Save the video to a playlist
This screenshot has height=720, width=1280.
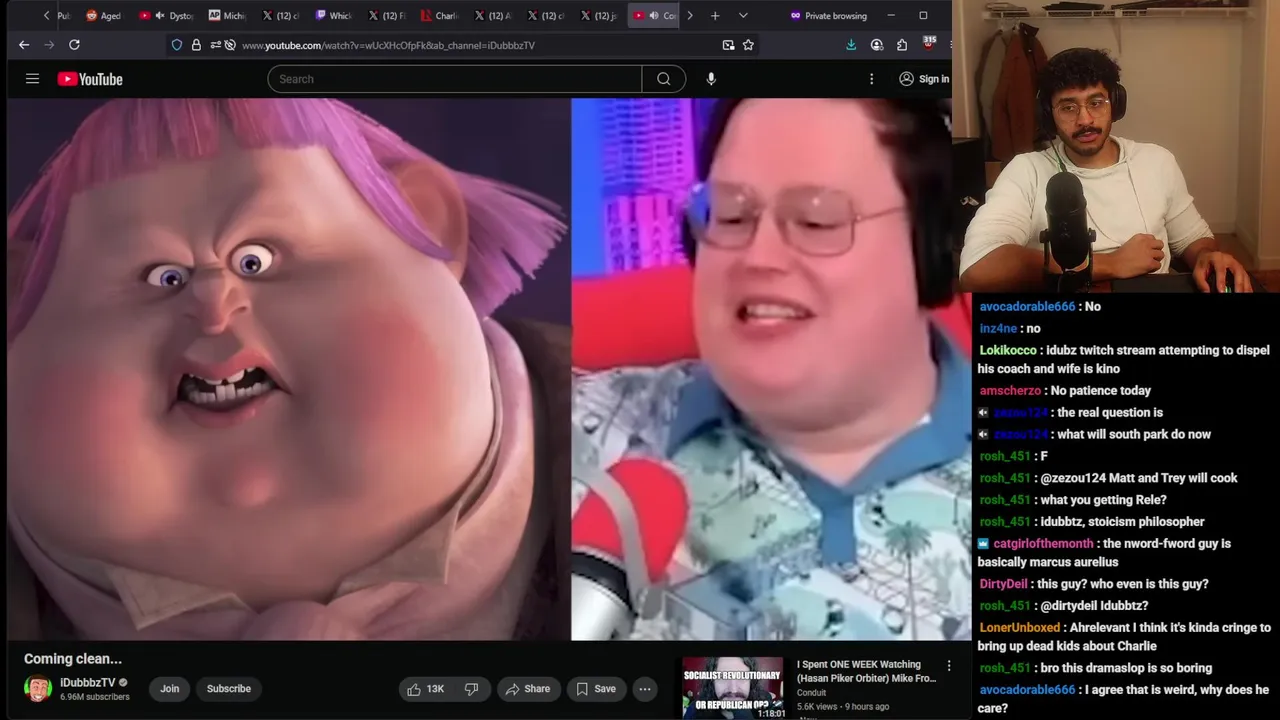[596, 689]
